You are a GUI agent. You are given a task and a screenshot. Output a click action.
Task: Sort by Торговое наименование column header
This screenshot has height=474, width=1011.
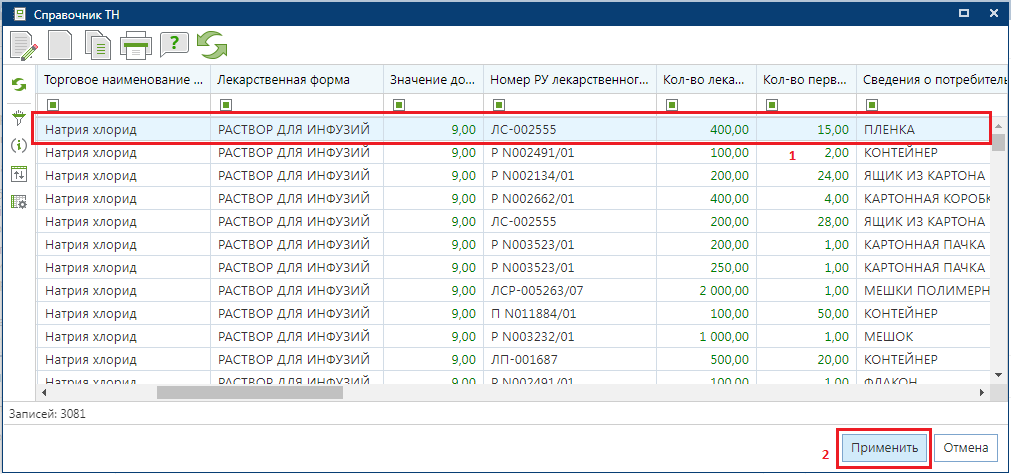123,80
